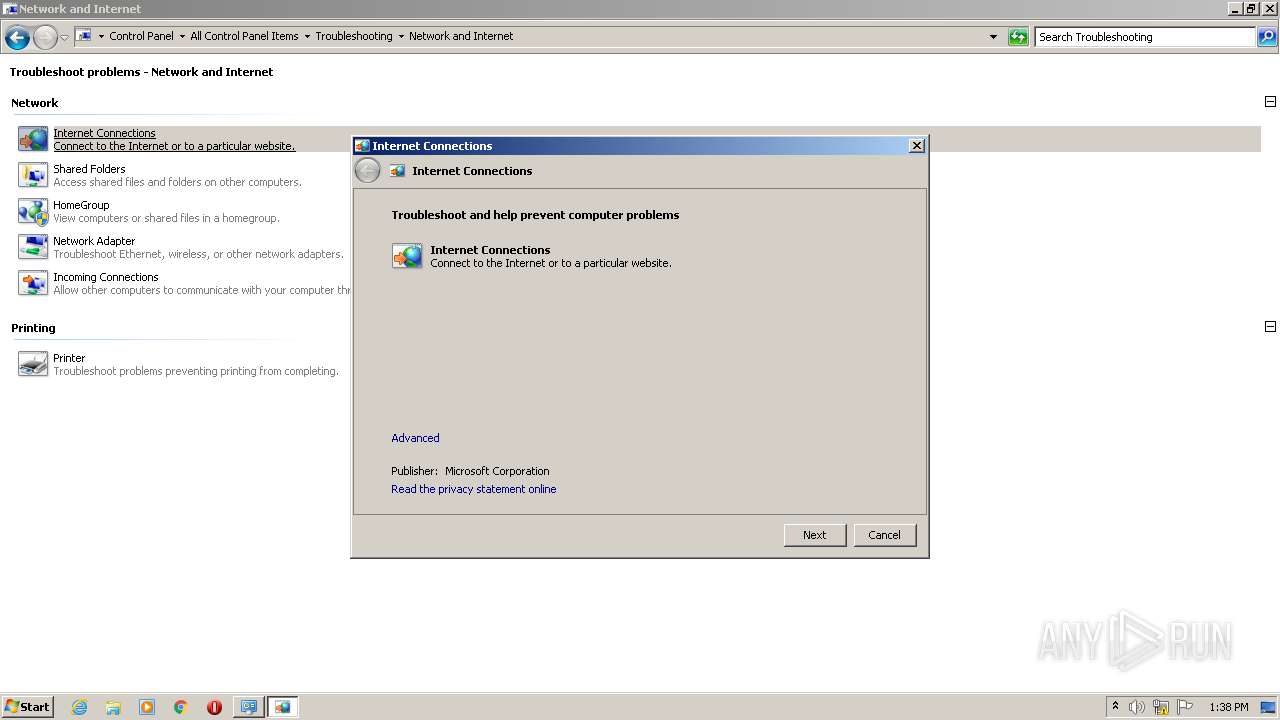This screenshot has width=1280, height=720.
Task: Click the small wizard icon beside dialog heading
Action: pos(397,171)
